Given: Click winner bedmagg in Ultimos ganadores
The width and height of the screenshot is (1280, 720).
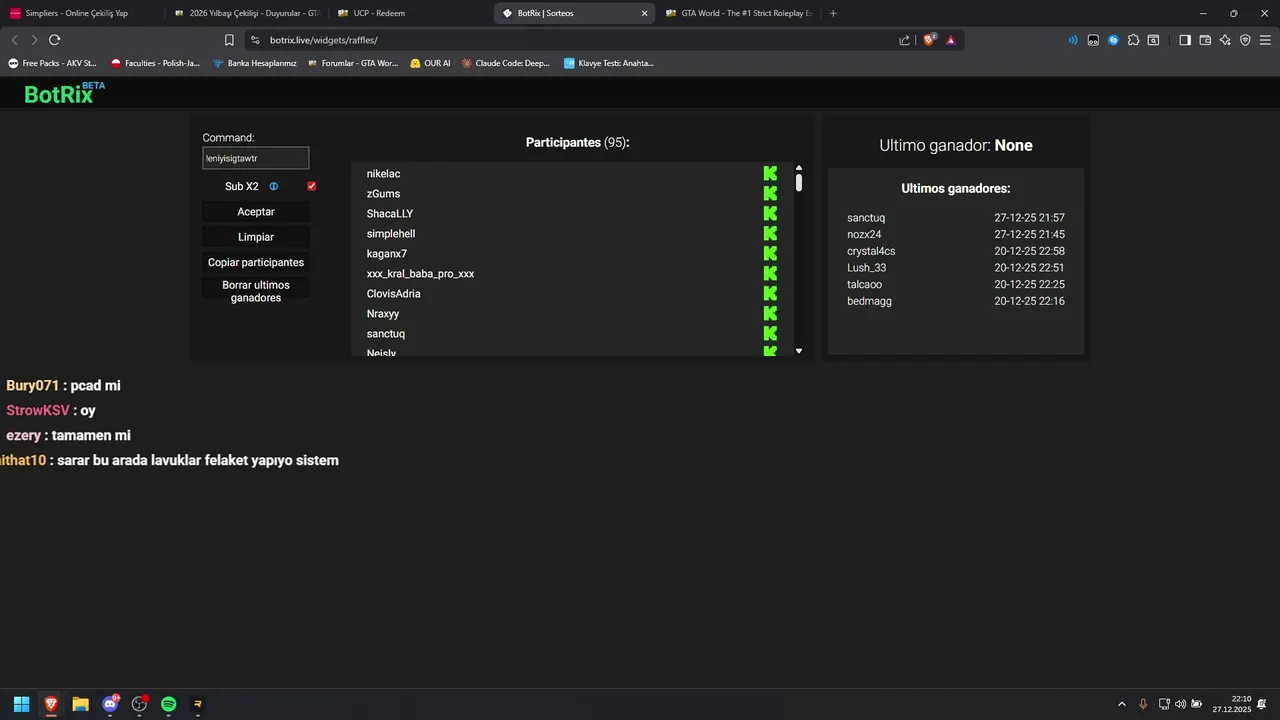Looking at the screenshot, I should 869,301.
